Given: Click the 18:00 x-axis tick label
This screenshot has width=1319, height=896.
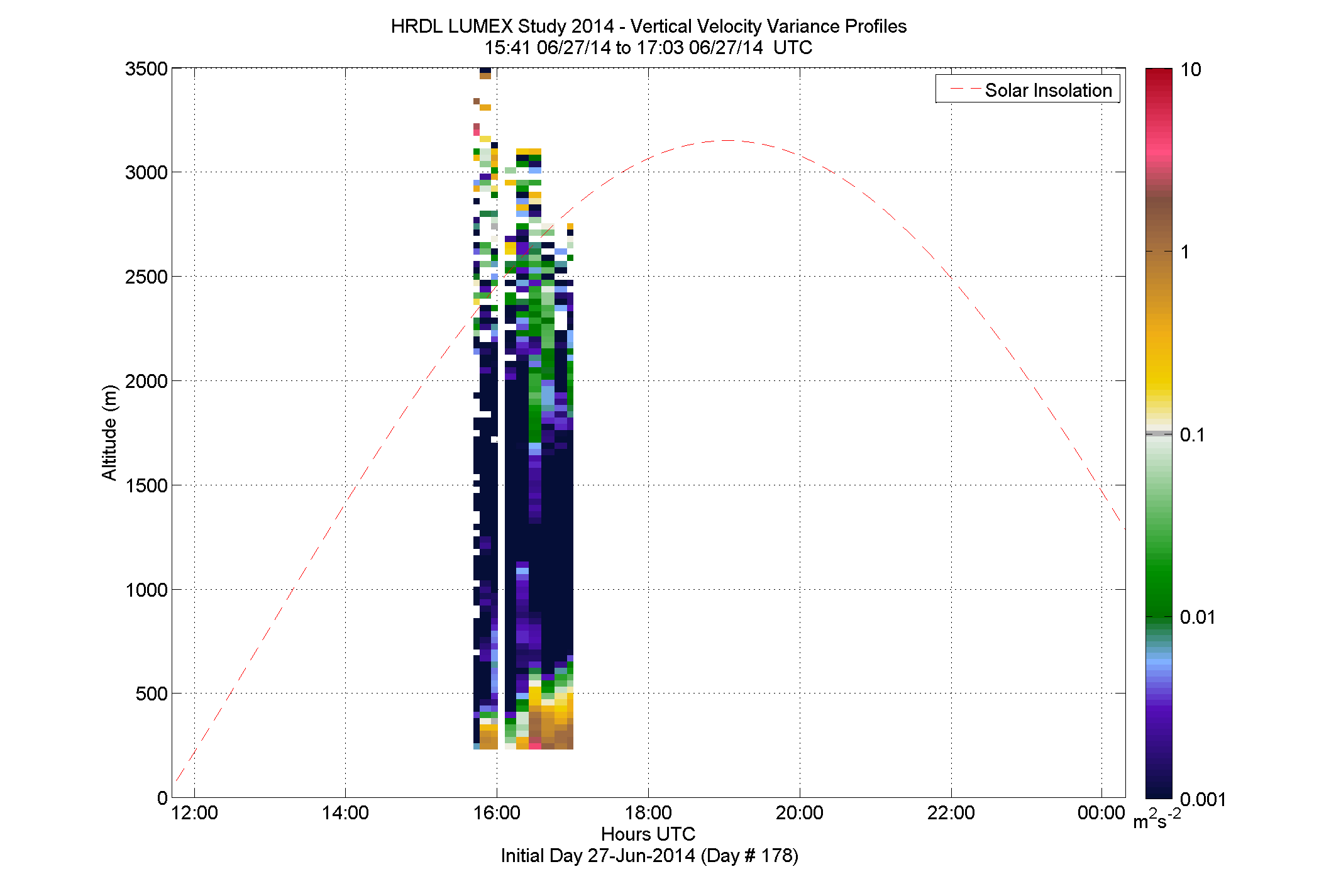Looking at the screenshot, I should [648, 812].
